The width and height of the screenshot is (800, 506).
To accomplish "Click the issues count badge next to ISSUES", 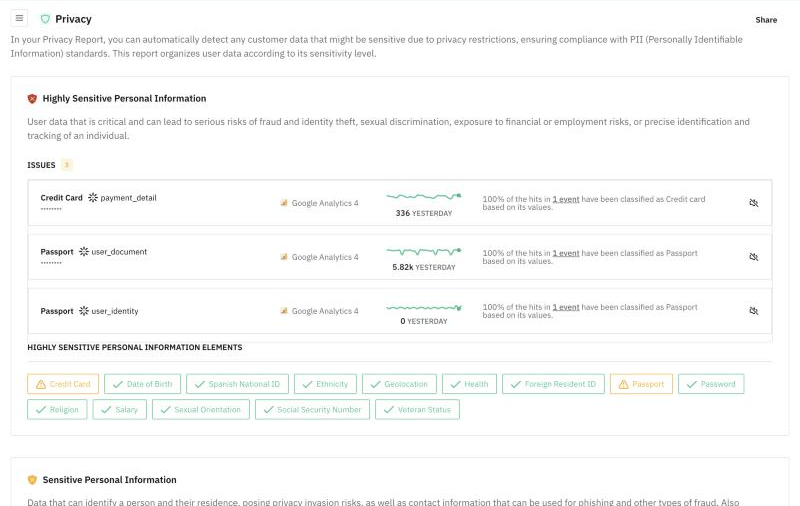I will (x=66, y=165).
